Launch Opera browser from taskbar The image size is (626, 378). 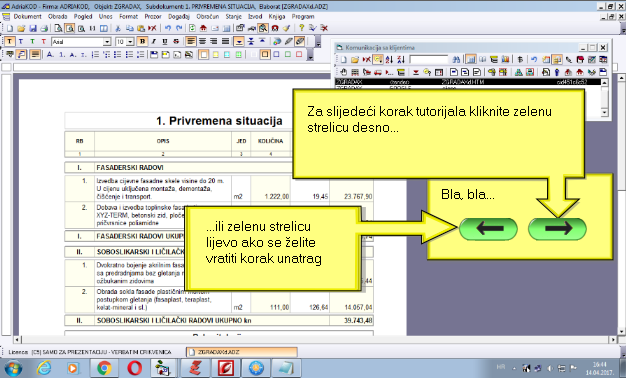pyautogui.click(x=135, y=368)
